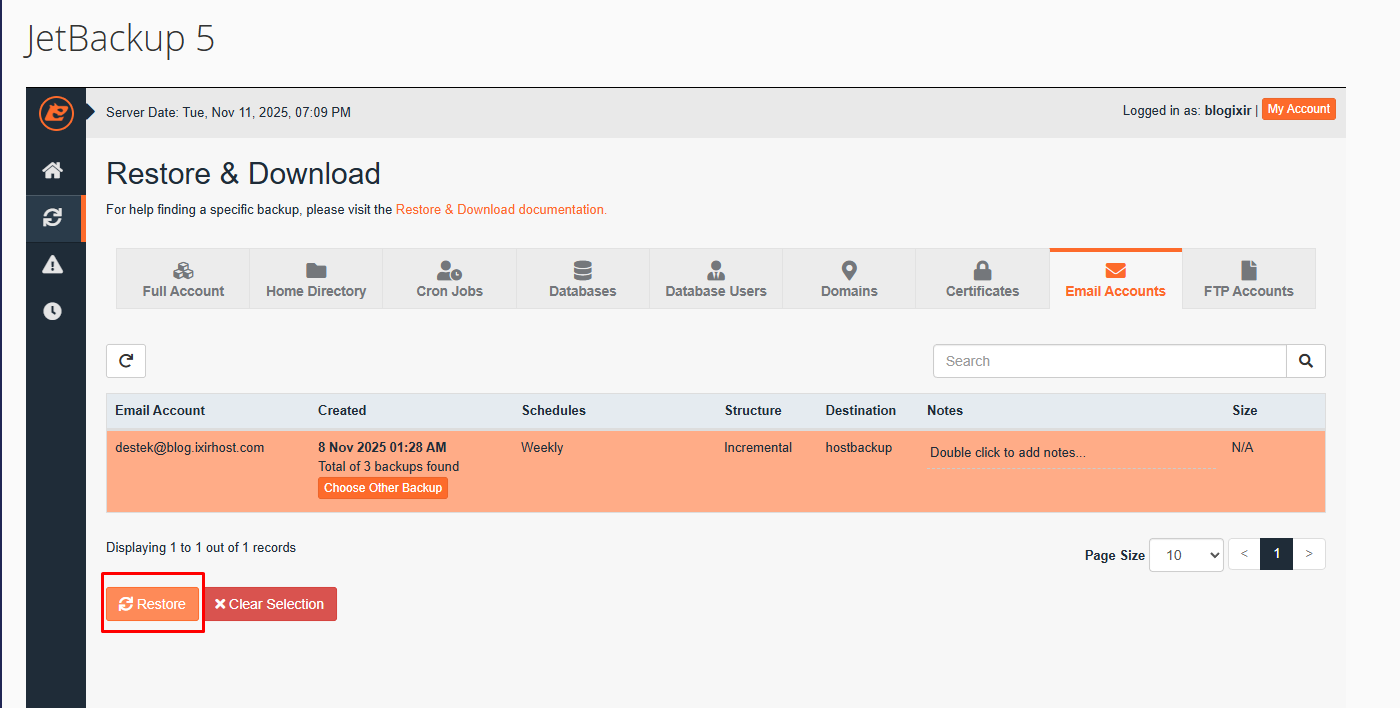Open the Restore & Download documentation link

click(x=501, y=210)
